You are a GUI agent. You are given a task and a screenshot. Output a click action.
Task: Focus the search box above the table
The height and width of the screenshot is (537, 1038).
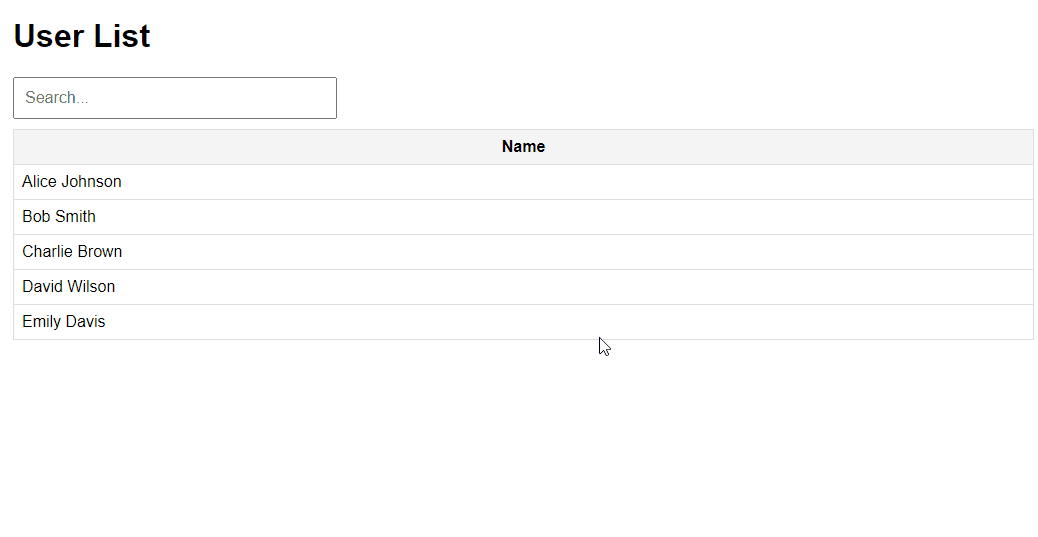175,98
